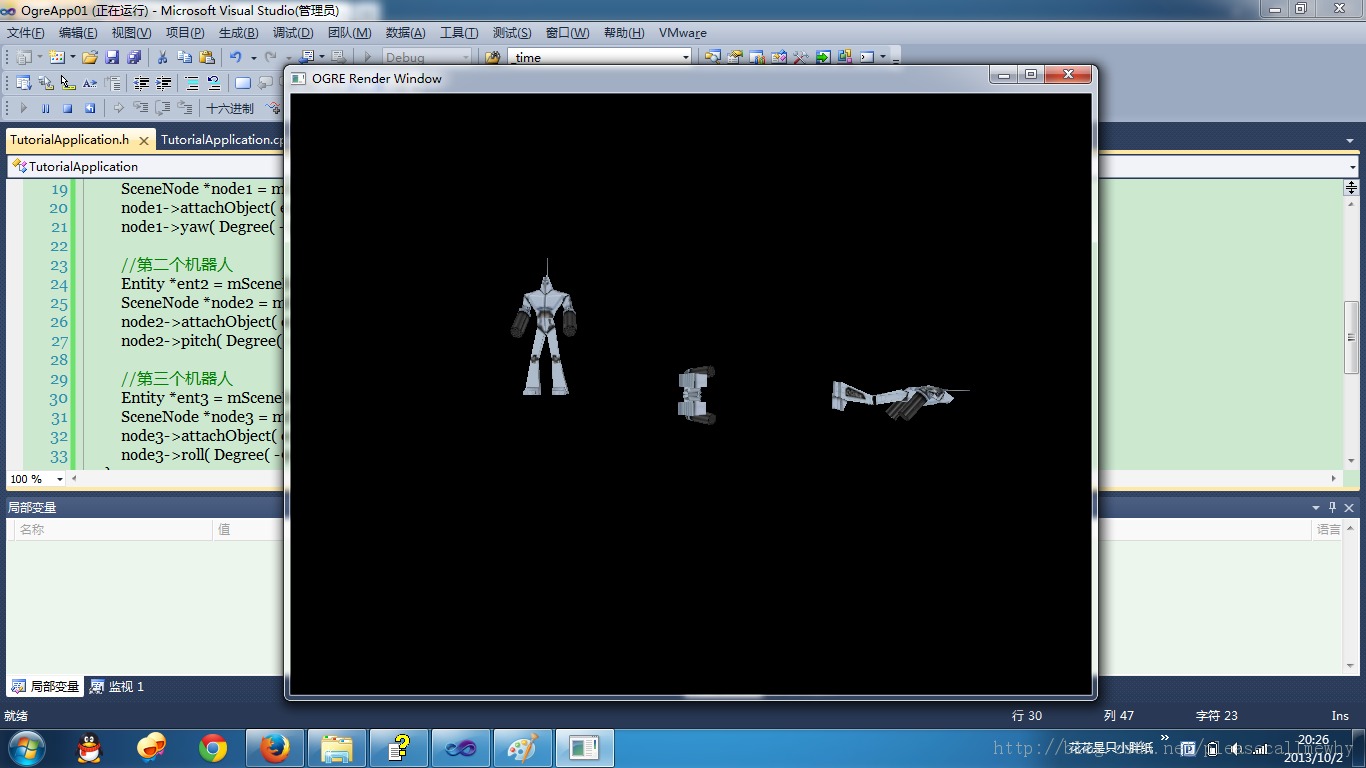Click the split editor handle above the scrollbar

1351,187
